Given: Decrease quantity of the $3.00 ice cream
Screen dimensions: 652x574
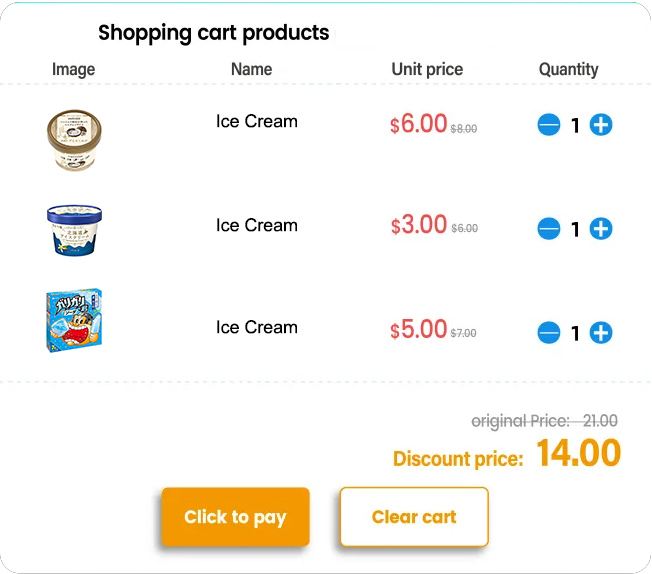Looking at the screenshot, I should [x=549, y=228].
